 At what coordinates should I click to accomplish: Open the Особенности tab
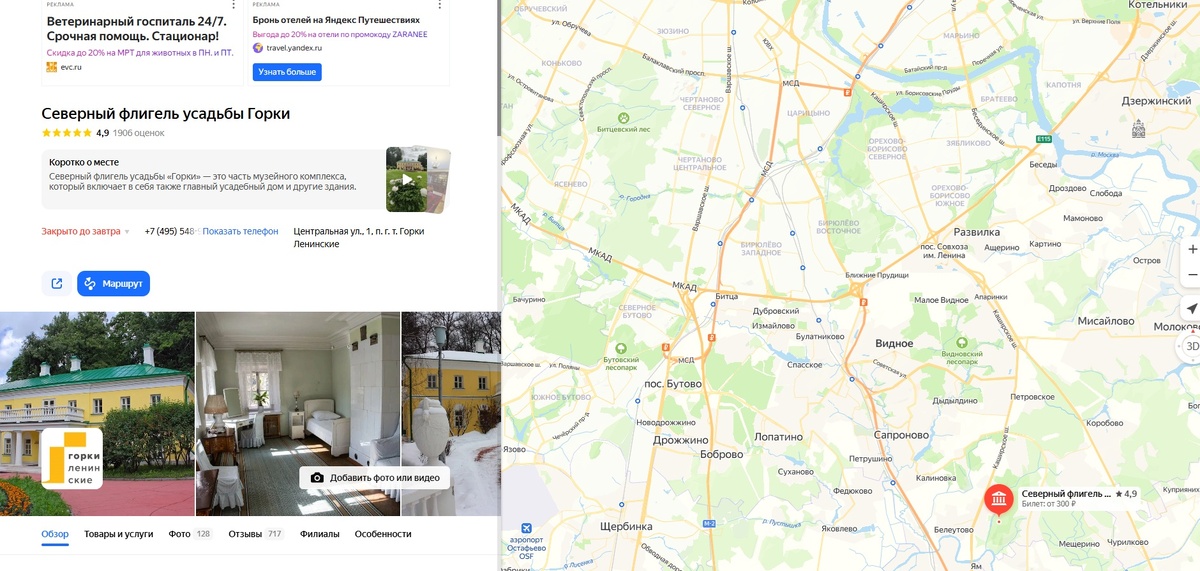383,534
